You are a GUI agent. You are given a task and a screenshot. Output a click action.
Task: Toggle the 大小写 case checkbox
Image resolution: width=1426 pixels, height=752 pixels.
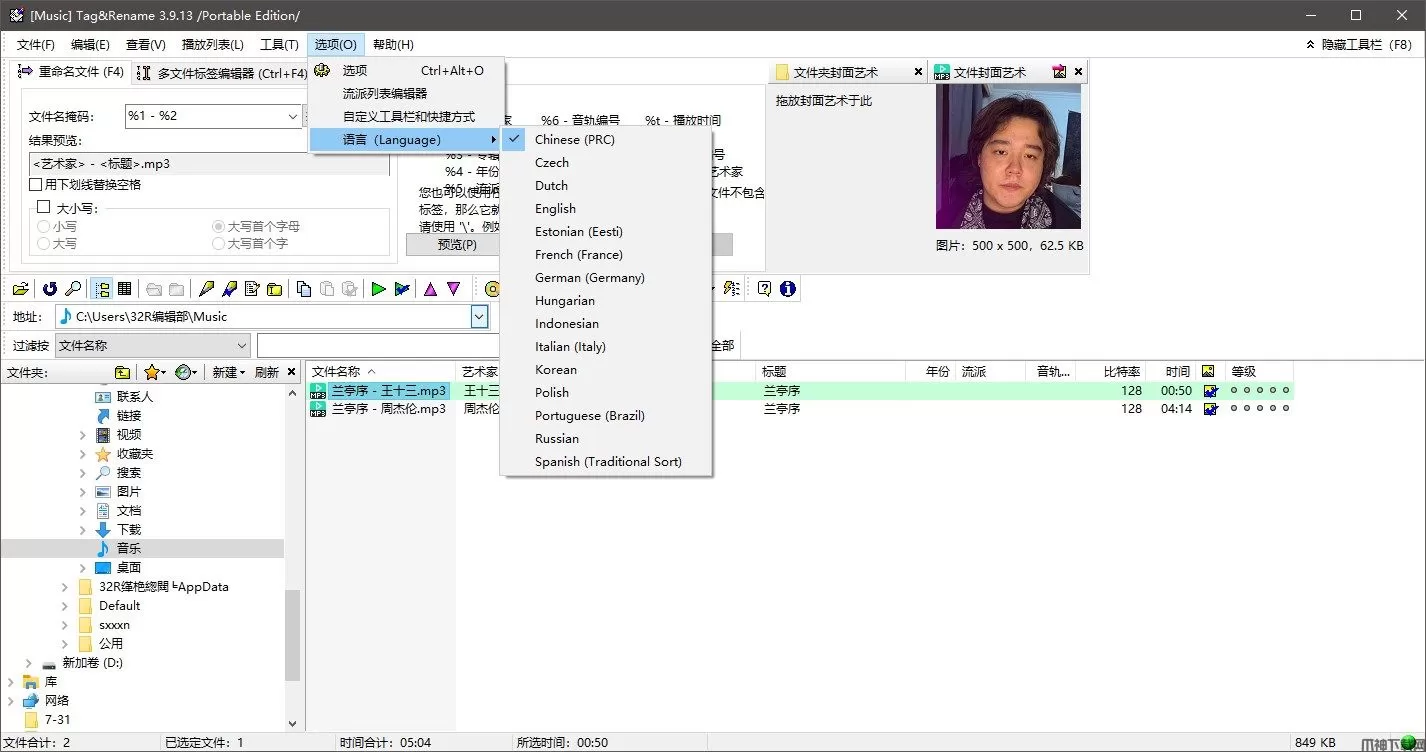[x=43, y=207]
